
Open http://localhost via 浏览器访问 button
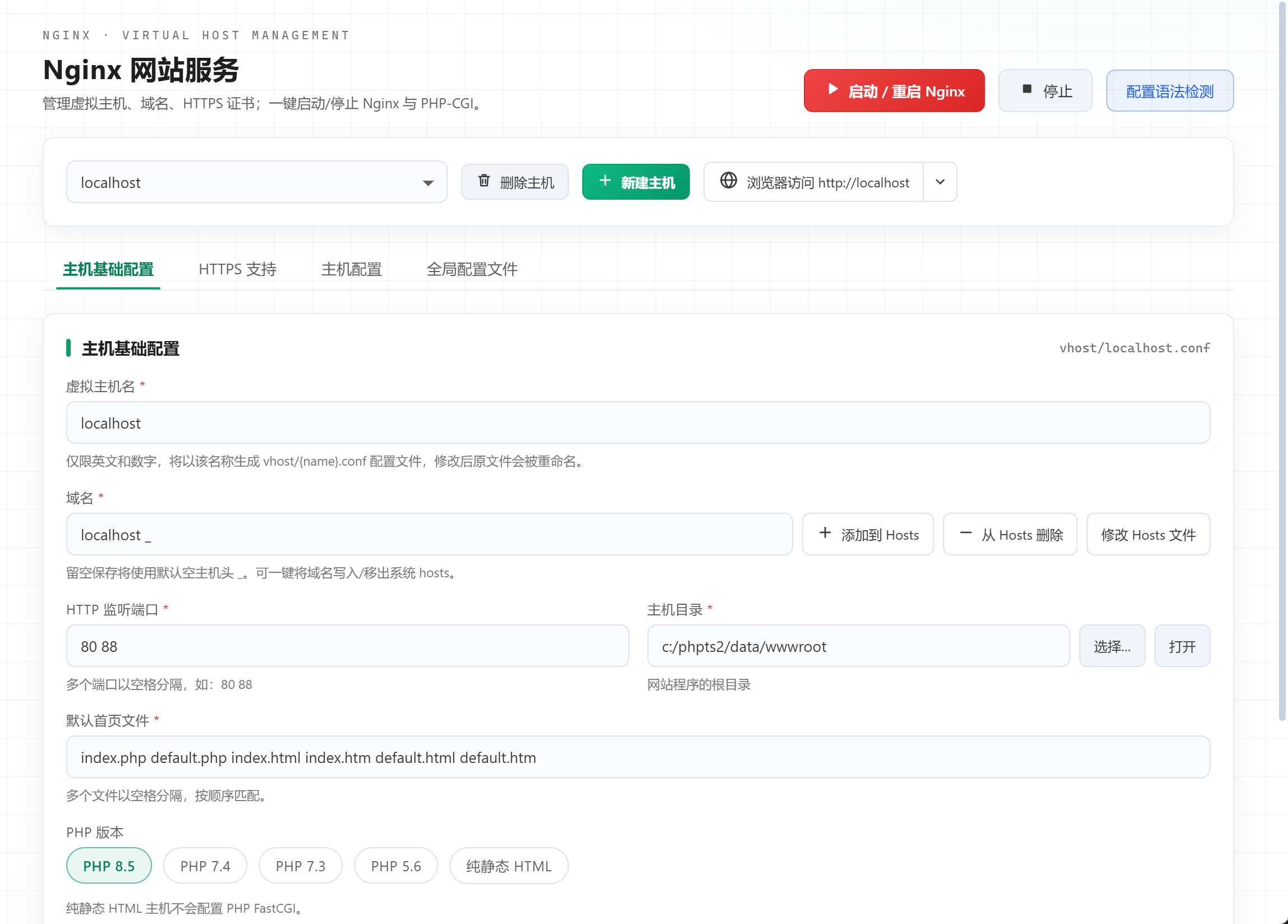814,182
